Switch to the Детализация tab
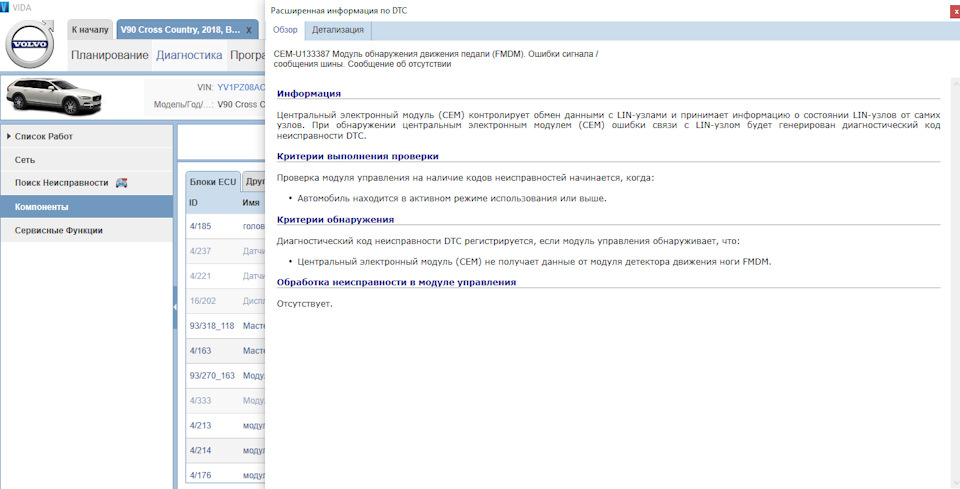Viewport: 960px width, 489px height. pyautogui.click(x=338, y=30)
